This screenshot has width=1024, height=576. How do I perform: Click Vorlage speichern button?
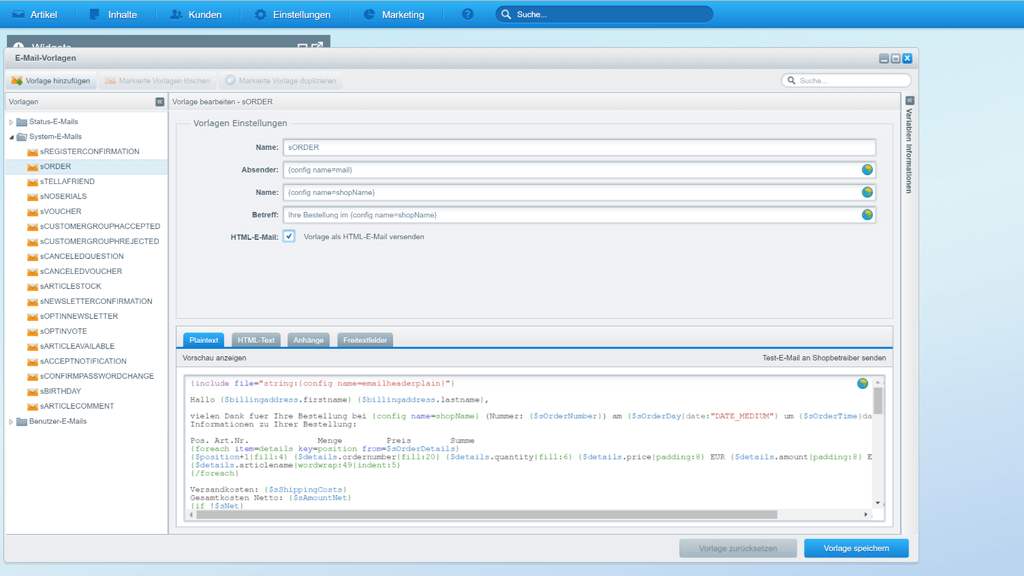coord(856,549)
